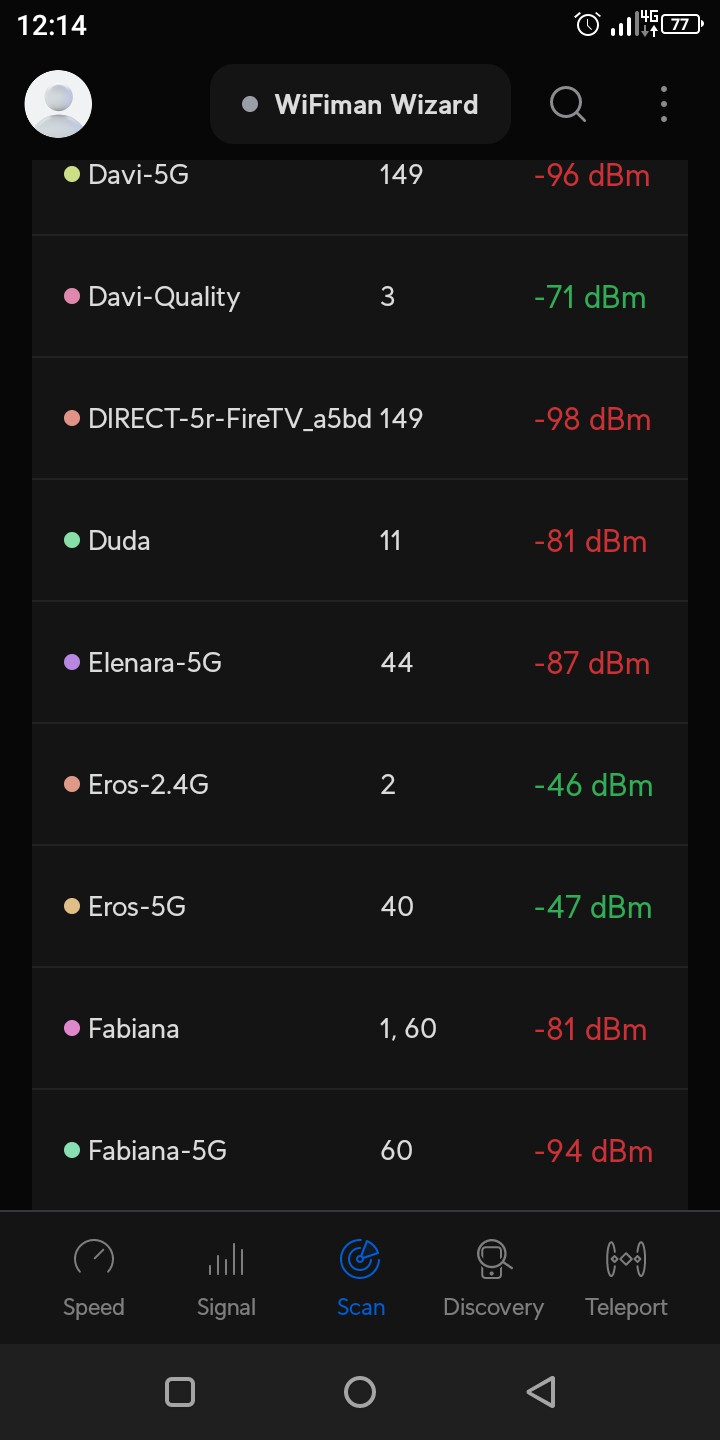
Task: Tap the Signal bars icon
Action: (x=226, y=1259)
